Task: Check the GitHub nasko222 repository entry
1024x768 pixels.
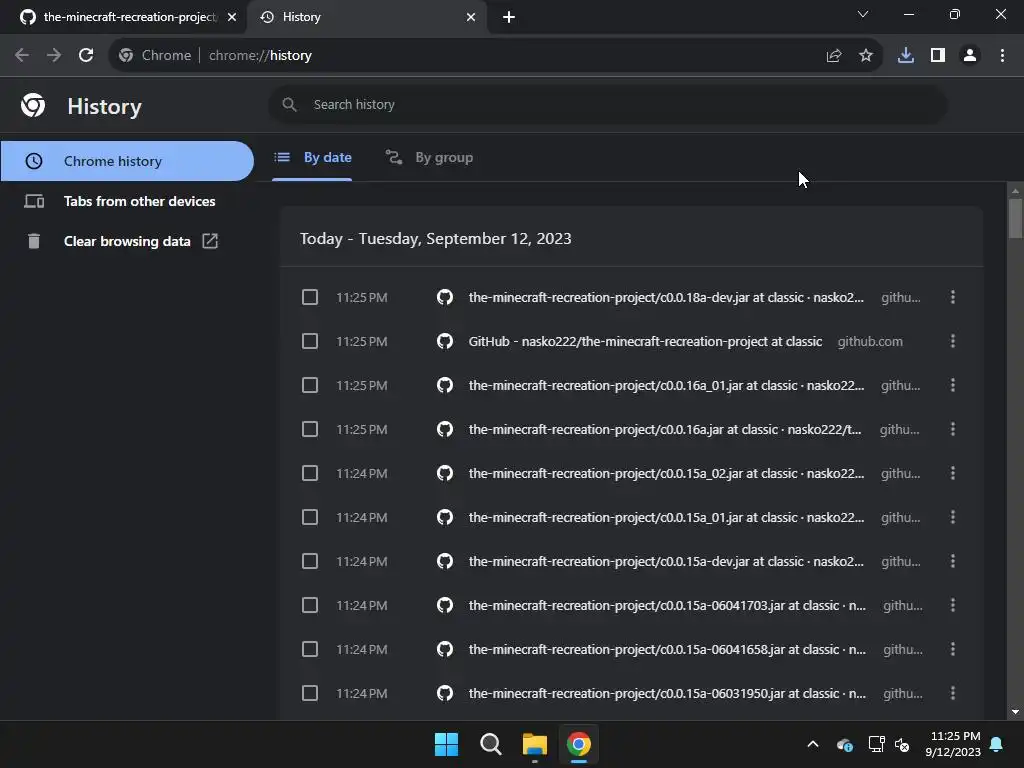Action: (x=310, y=342)
